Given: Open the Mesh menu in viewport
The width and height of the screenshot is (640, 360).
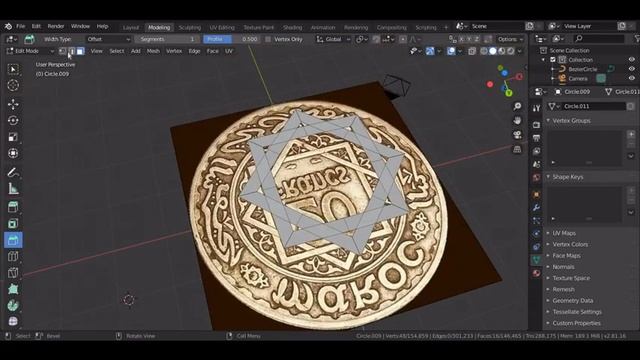Looking at the screenshot, I should click(x=153, y=51).
